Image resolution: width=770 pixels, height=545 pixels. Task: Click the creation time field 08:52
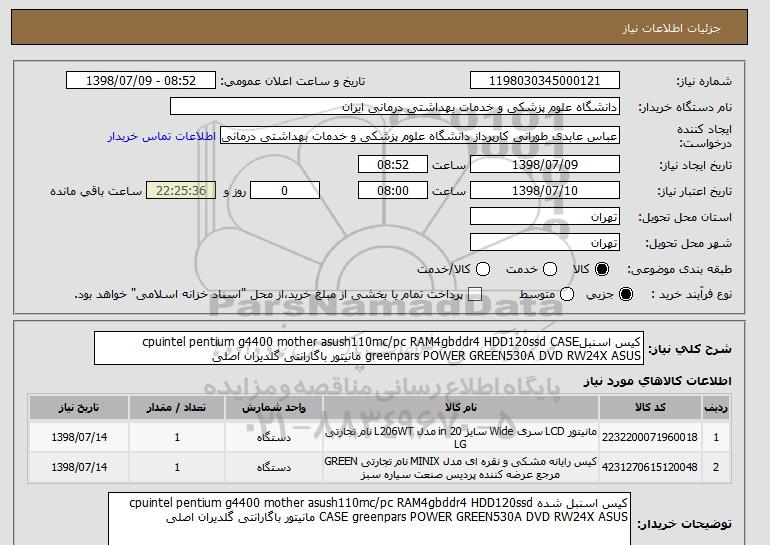click(x=393, y=164)
